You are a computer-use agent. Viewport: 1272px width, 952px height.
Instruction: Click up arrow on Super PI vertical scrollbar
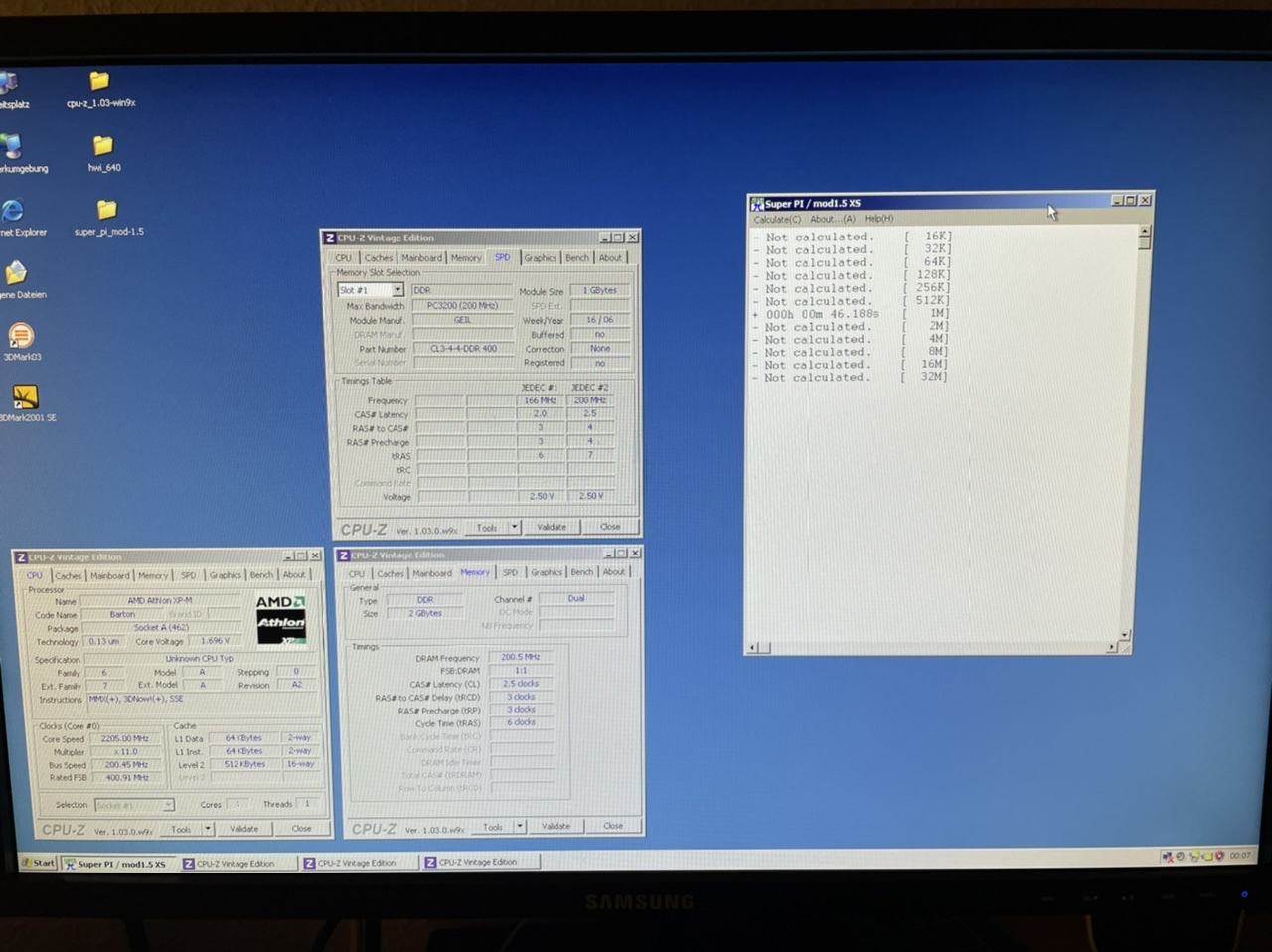pyautogui.click(x=1144, y=231)
